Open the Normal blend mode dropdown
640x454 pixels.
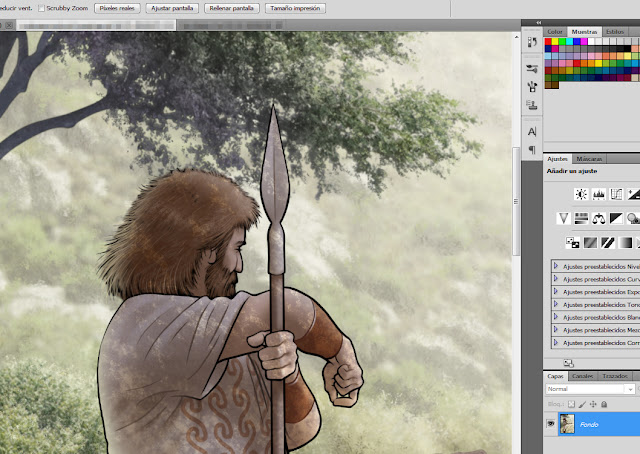pos(590,389)
